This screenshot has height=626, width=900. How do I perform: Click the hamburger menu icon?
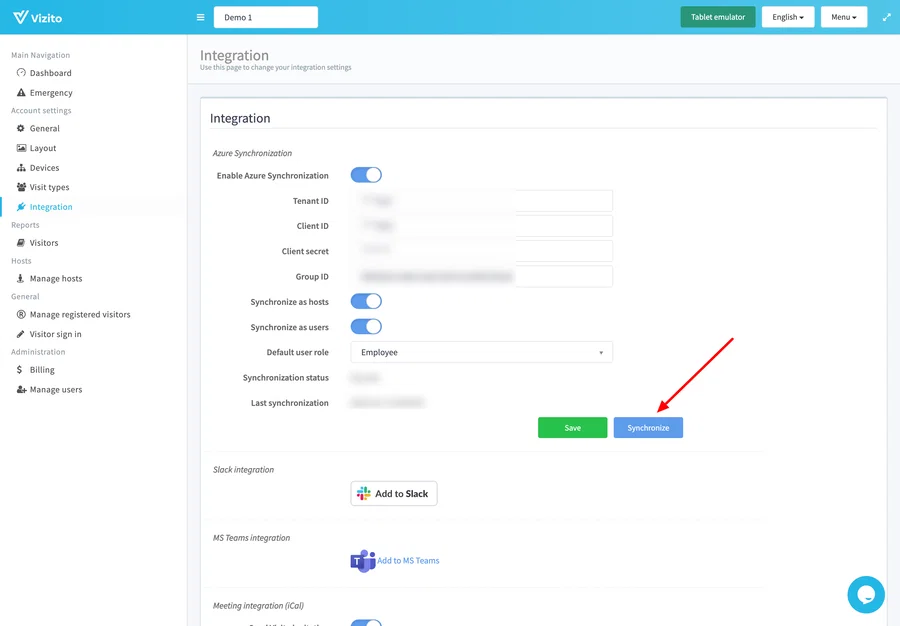(200, 16)
